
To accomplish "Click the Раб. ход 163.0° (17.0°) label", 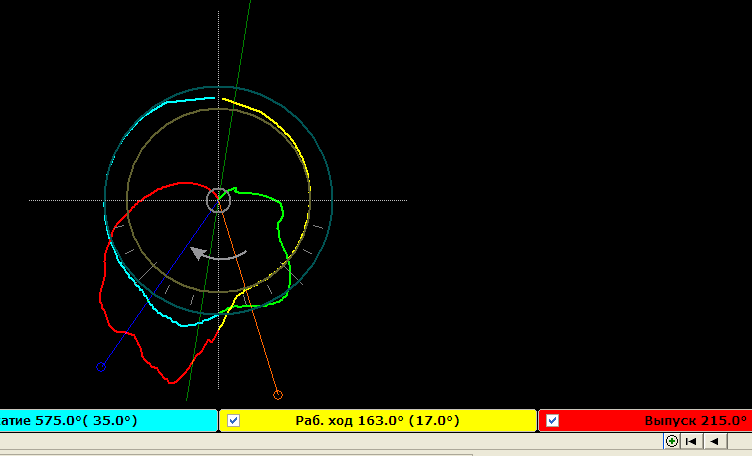I will pos(377,421).
